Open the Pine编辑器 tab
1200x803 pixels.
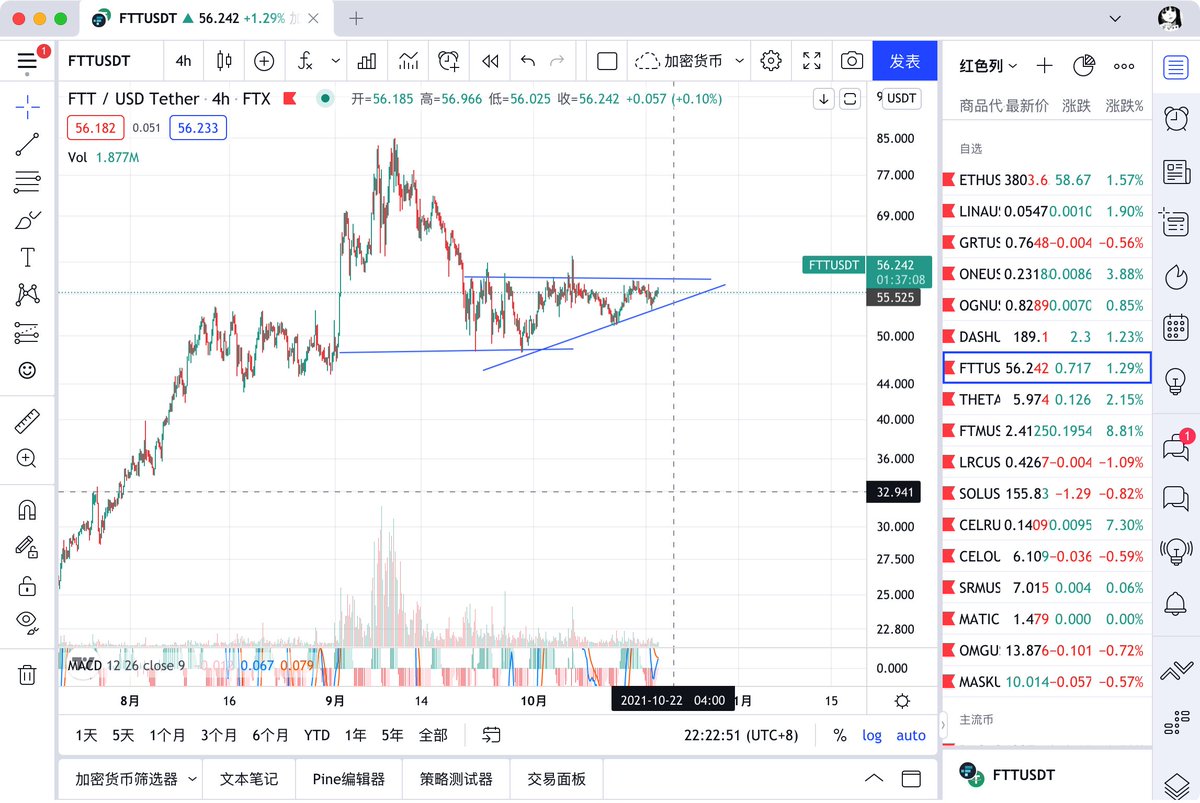point(348,779)
